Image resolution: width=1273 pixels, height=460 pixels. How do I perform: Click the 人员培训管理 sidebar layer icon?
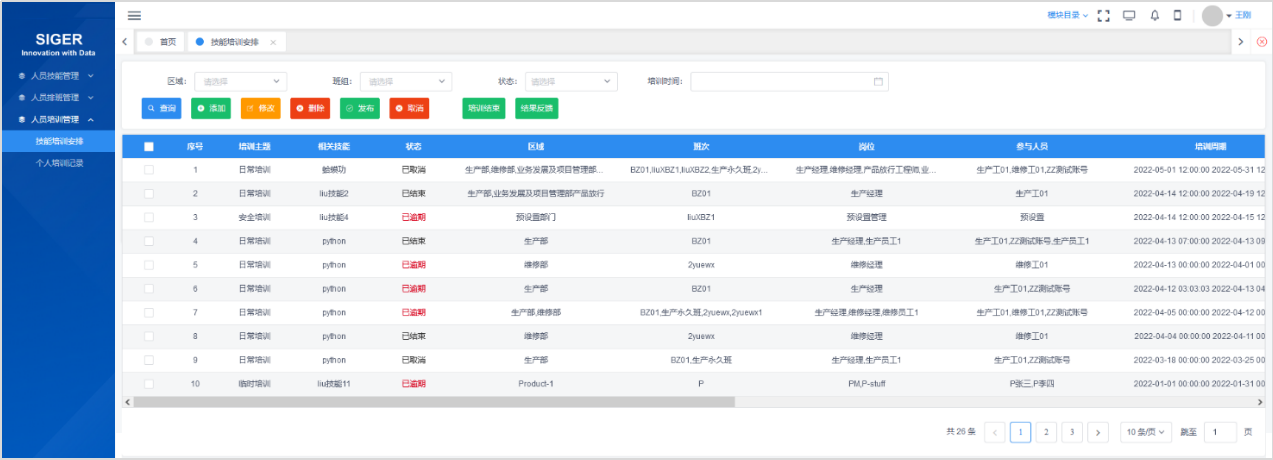(x=21, y=119)
